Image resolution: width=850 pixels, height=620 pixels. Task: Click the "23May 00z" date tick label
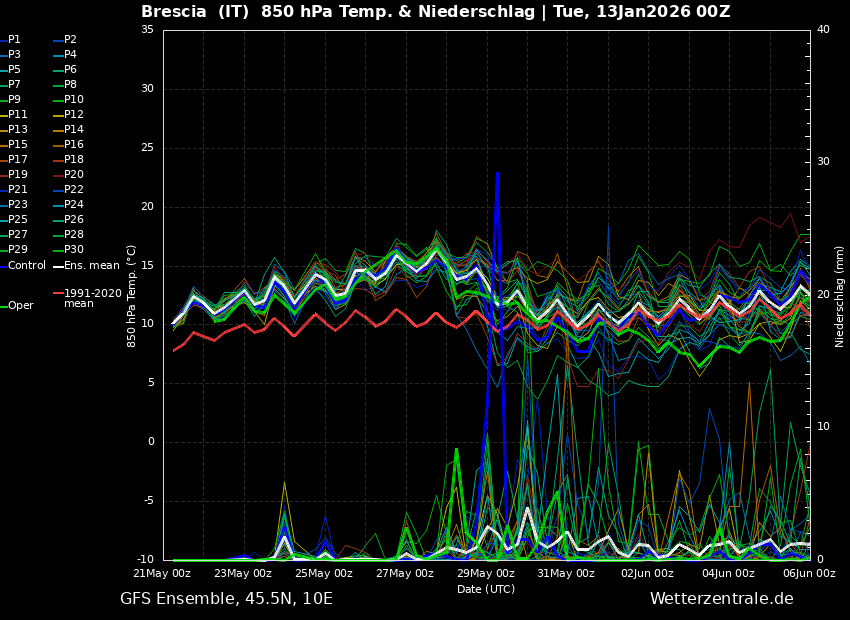pyautogui.click(x=244, y=573)
